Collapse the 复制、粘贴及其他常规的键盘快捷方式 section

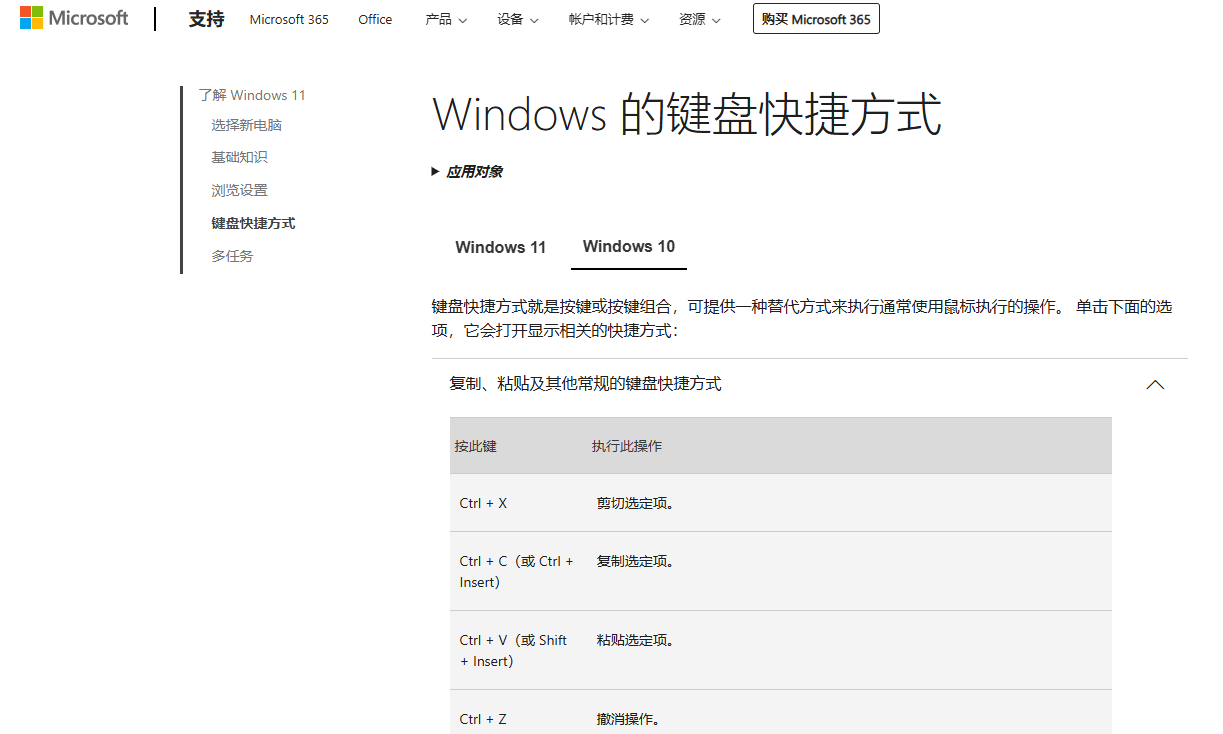click(1155, 384)
